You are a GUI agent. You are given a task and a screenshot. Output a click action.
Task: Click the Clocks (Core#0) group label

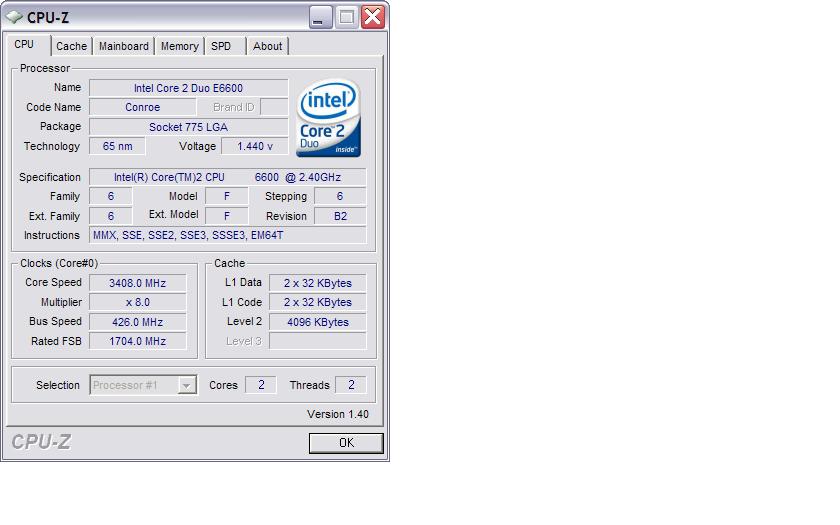(x=59, y=264)
